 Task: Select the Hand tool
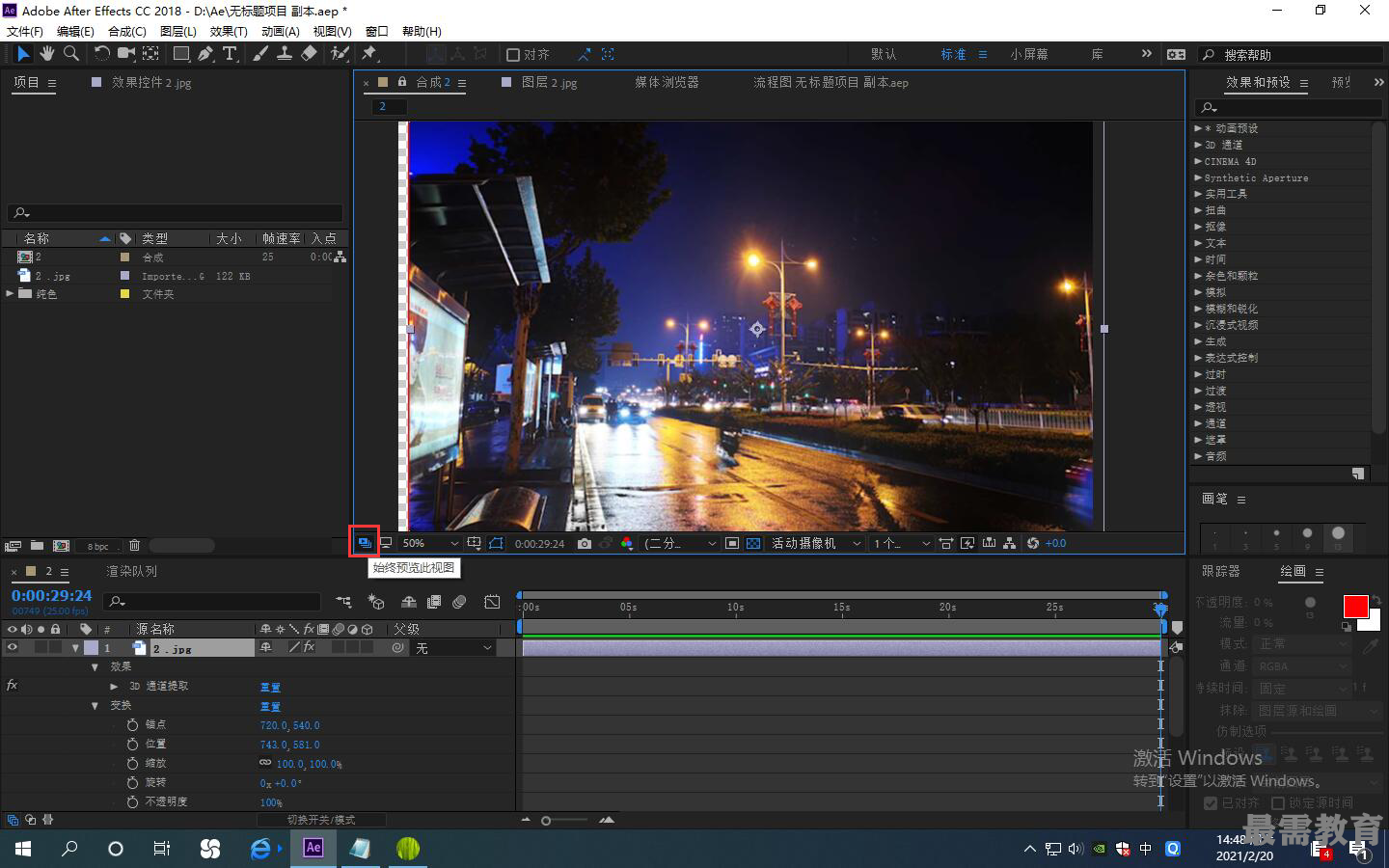point(46,54)
